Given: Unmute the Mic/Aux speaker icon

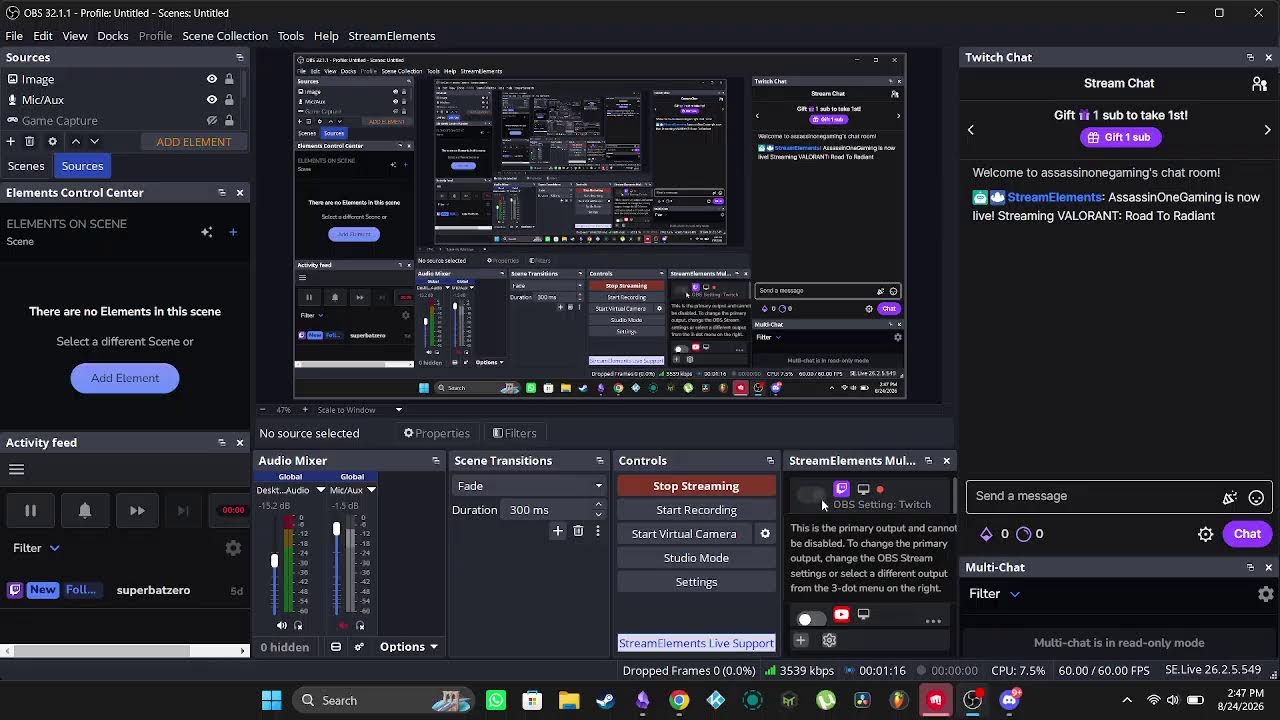Looking at the screenshot, I should click(x=344, y=626).
